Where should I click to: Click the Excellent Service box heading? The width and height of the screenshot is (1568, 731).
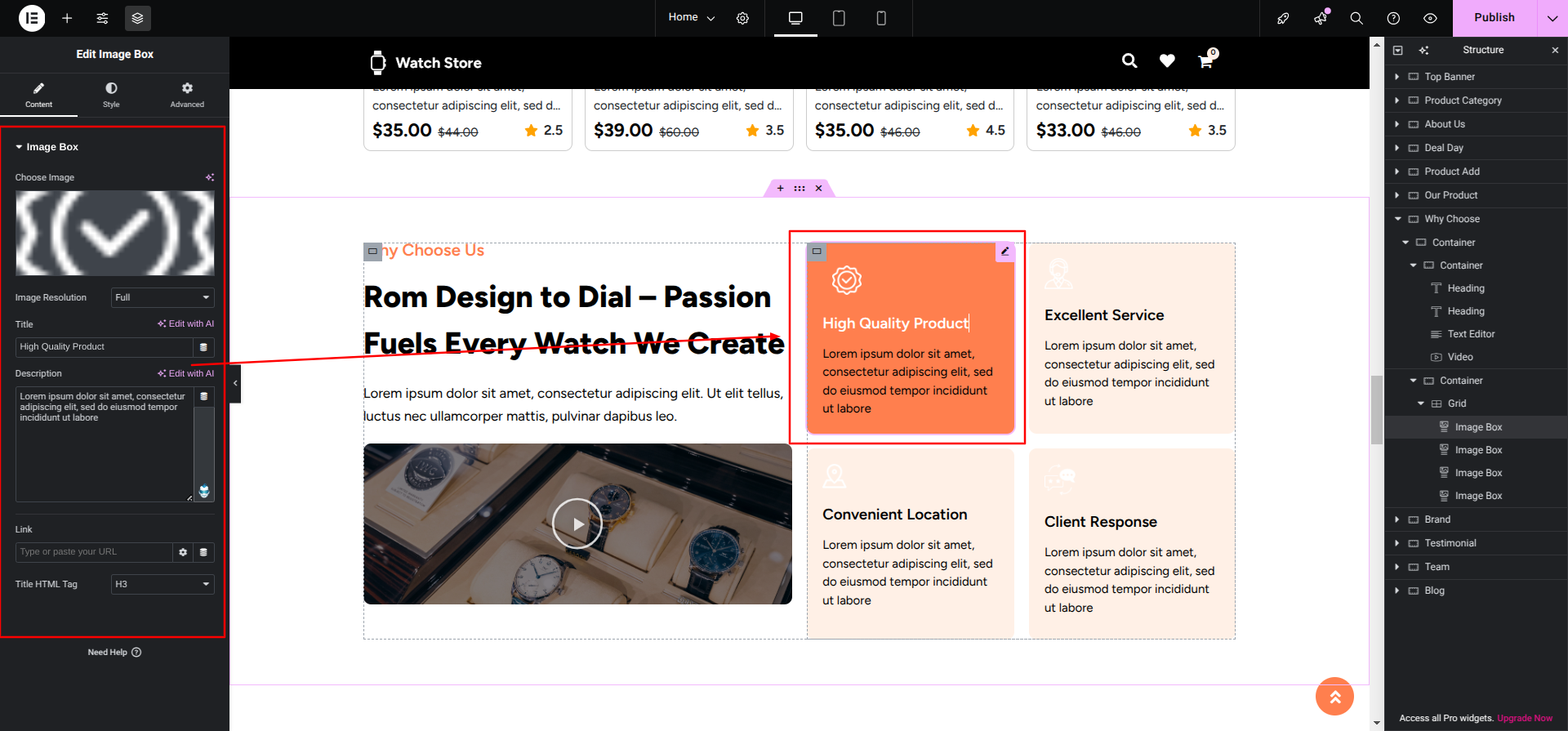click(x=1104, y=315)
